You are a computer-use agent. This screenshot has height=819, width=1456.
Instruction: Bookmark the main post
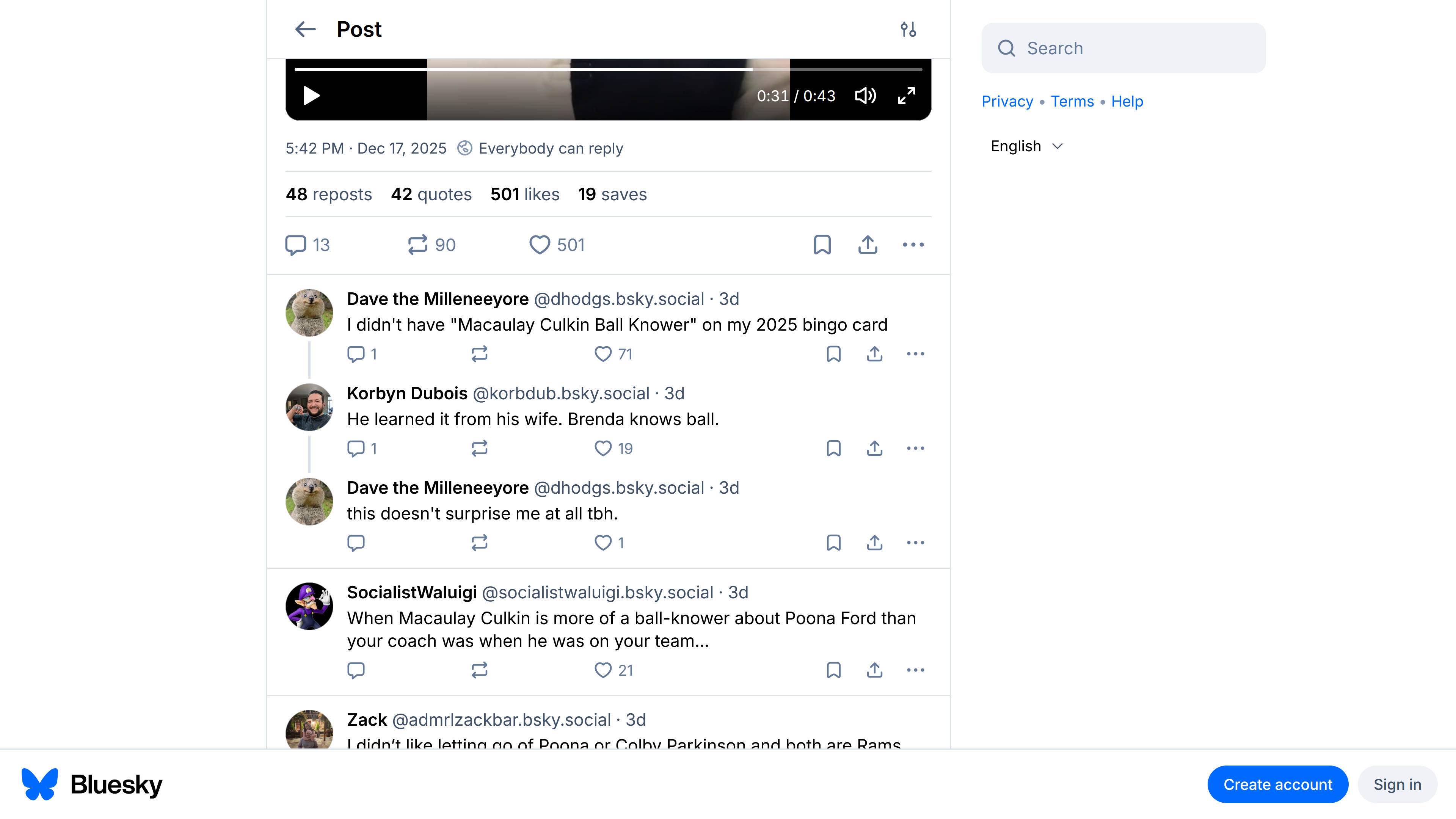822,245
